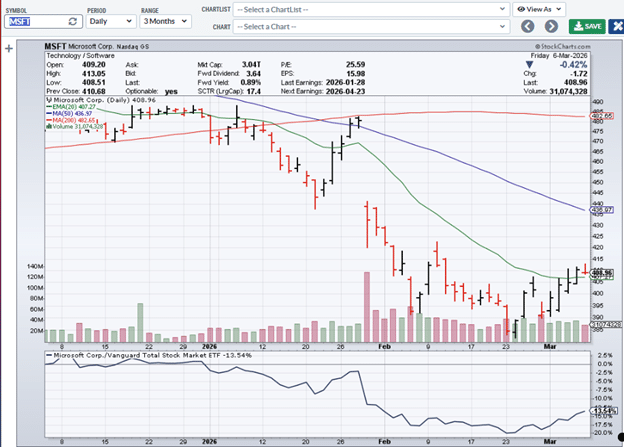
Task: Click the EMA(20) 407.27 legend entry
Action: click(x=71, y=107)
